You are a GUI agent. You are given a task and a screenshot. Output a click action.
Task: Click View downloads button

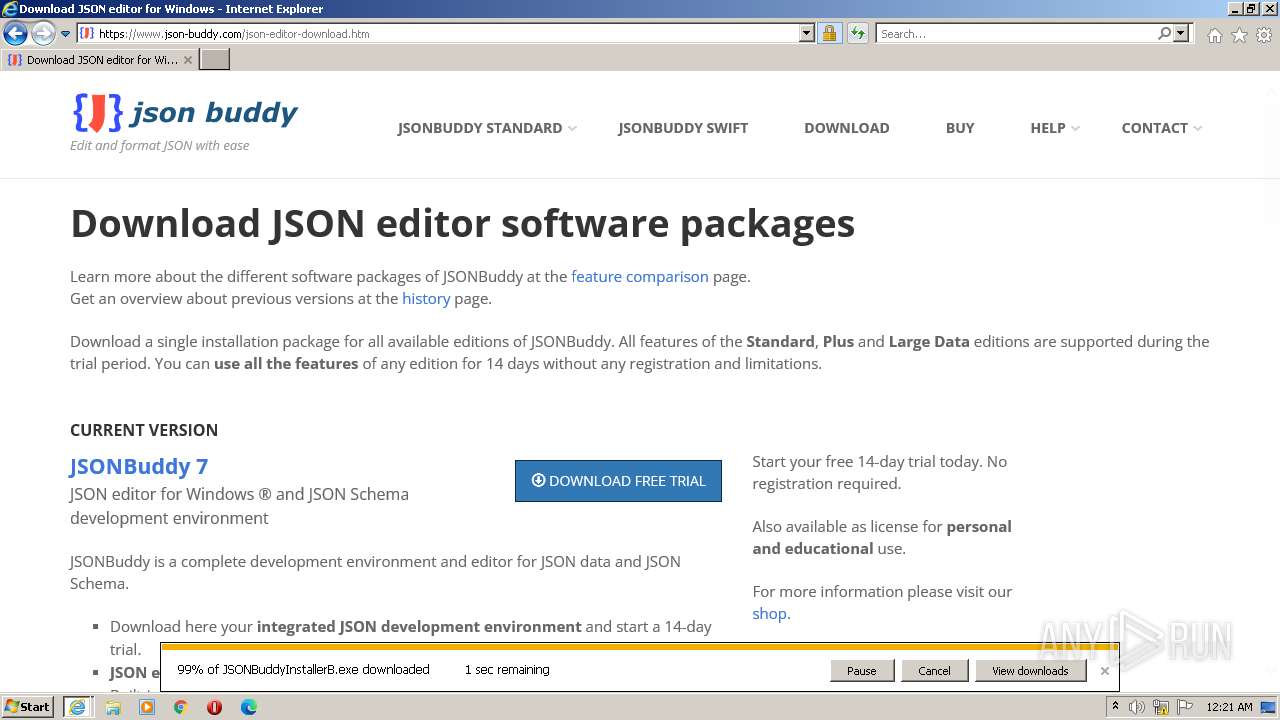[x=1030, y=671]
